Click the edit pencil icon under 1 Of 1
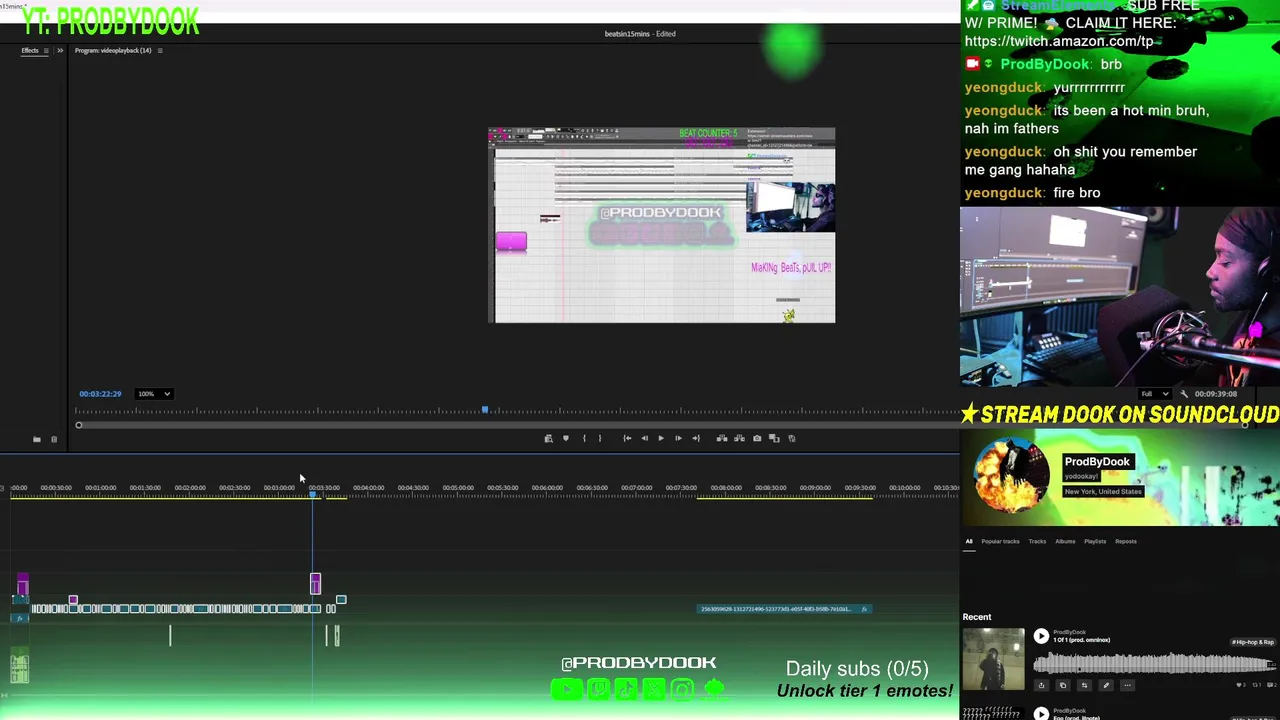 tap(1106, 685)
